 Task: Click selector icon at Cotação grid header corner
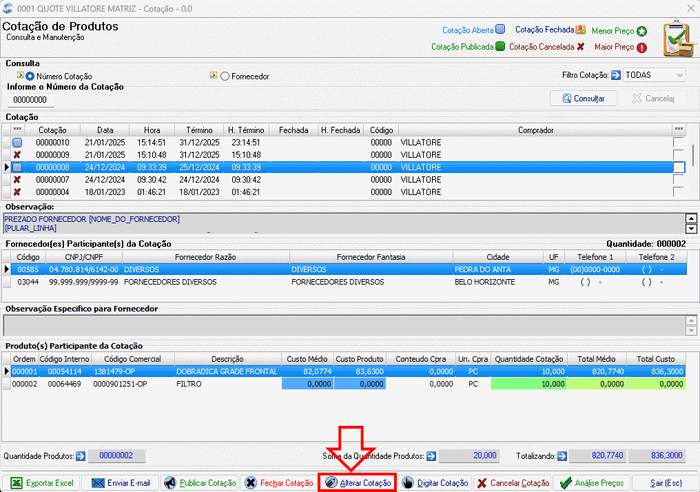point(17,129)
